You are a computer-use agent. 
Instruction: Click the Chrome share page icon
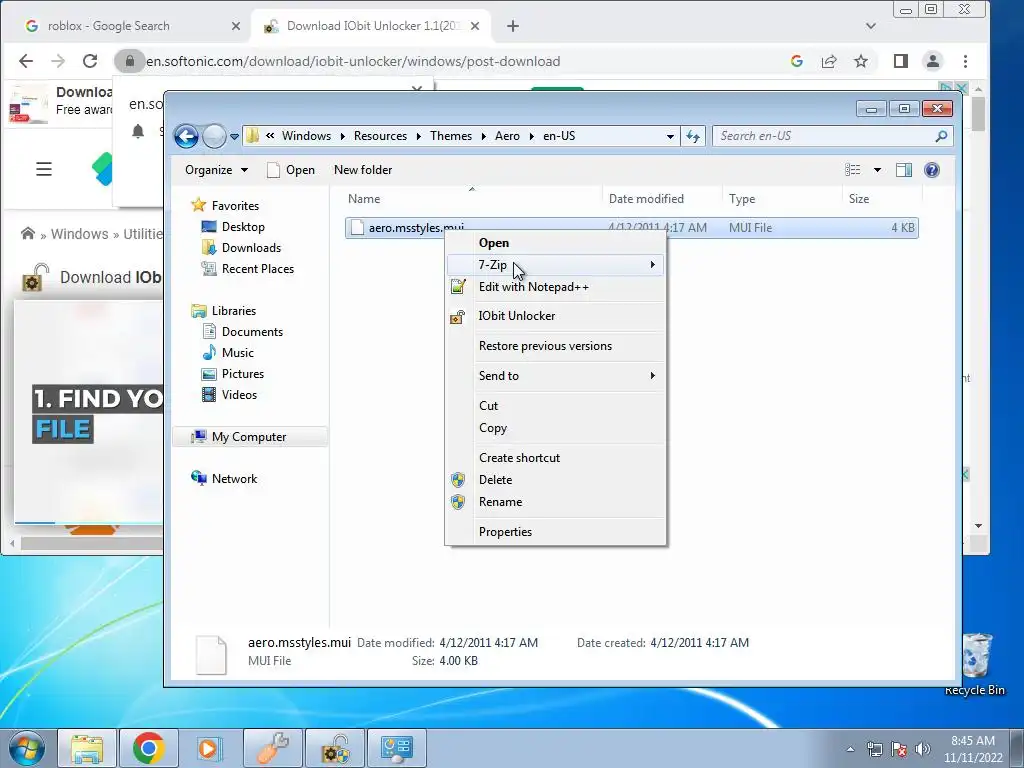pos(829,61)
